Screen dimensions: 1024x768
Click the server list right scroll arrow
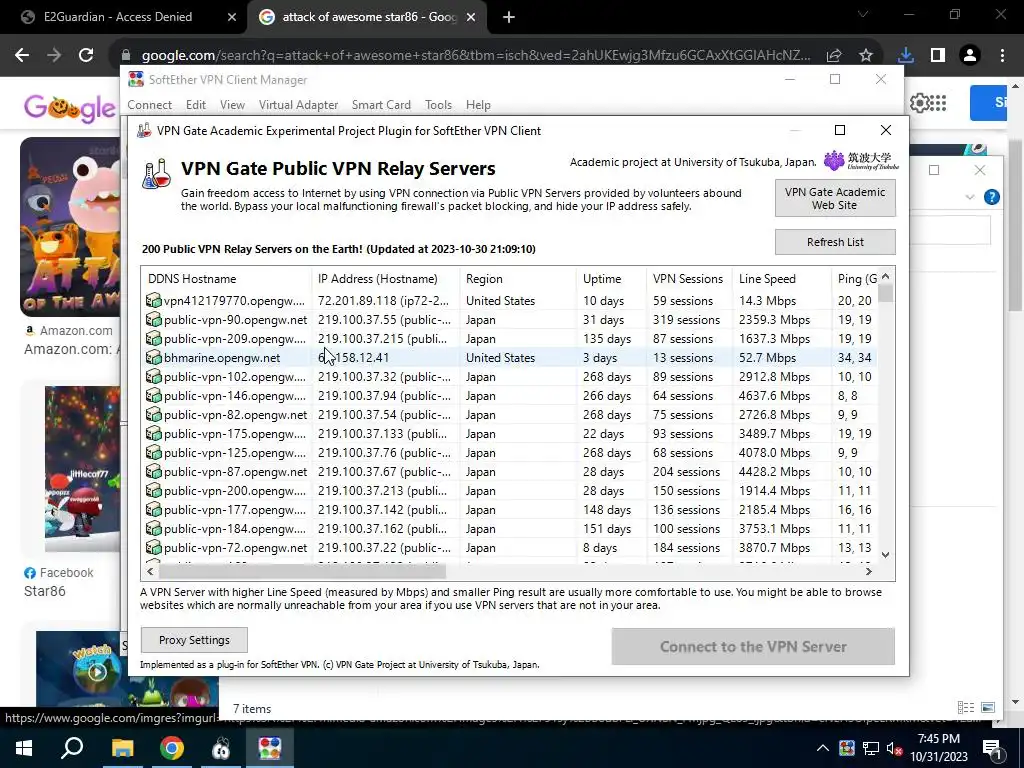(869, 571)
